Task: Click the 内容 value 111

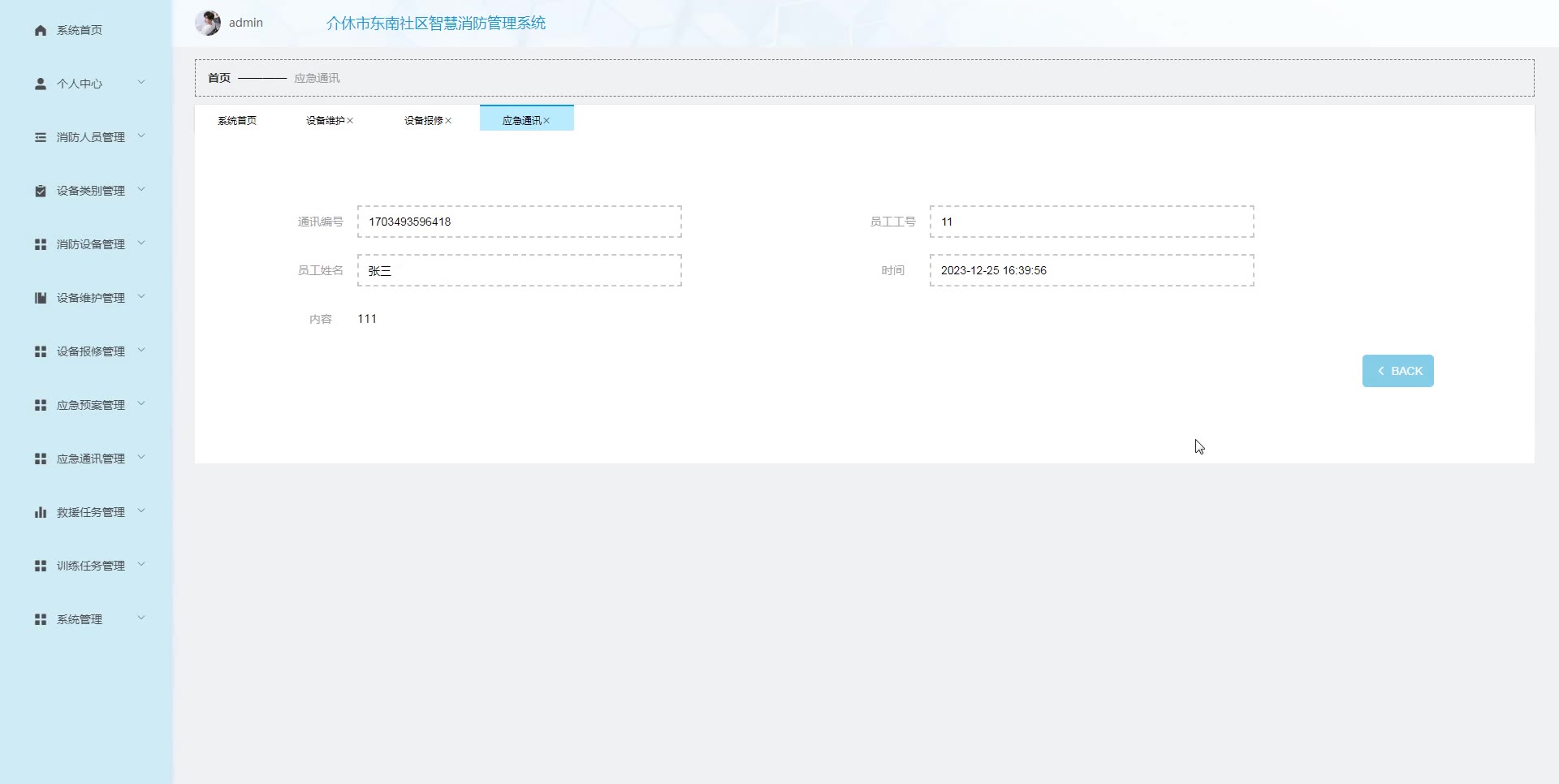Action: coord(367,319)
